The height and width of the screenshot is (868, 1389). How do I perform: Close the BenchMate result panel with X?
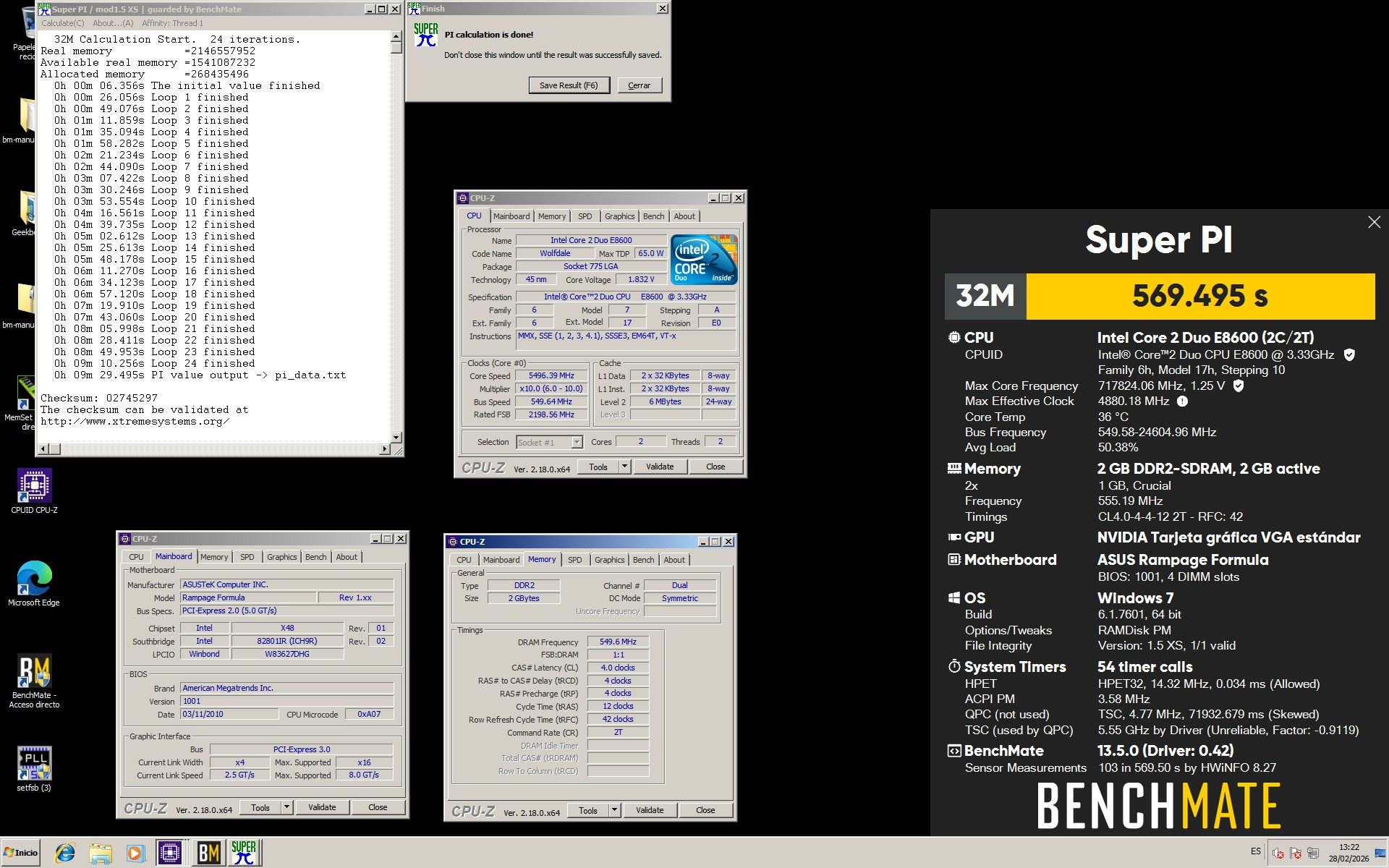[x=1374, y=223]
